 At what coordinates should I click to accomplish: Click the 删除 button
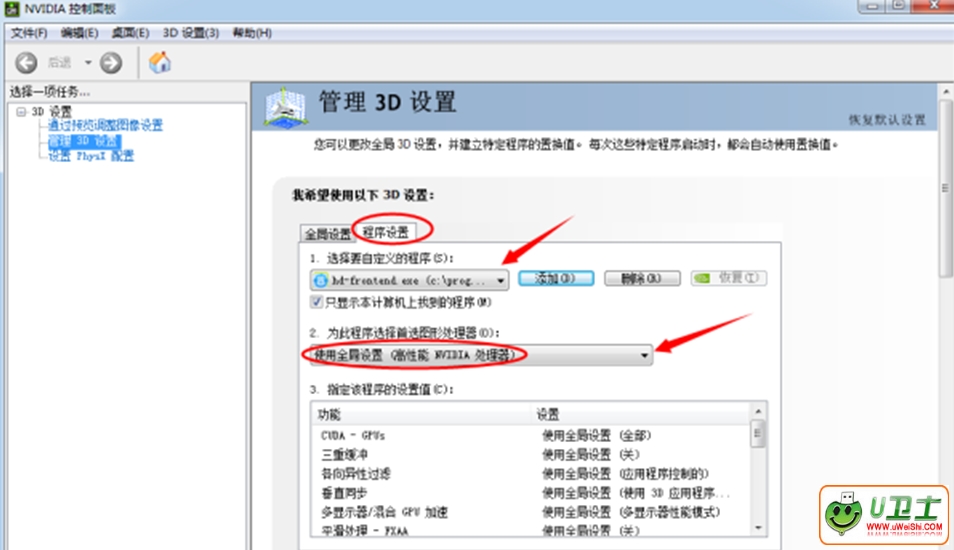[x=642, y=279]
